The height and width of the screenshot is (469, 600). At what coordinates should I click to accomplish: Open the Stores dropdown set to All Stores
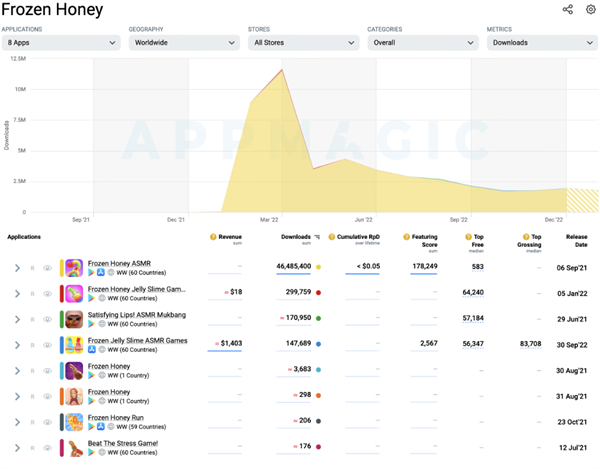point(304,42)
